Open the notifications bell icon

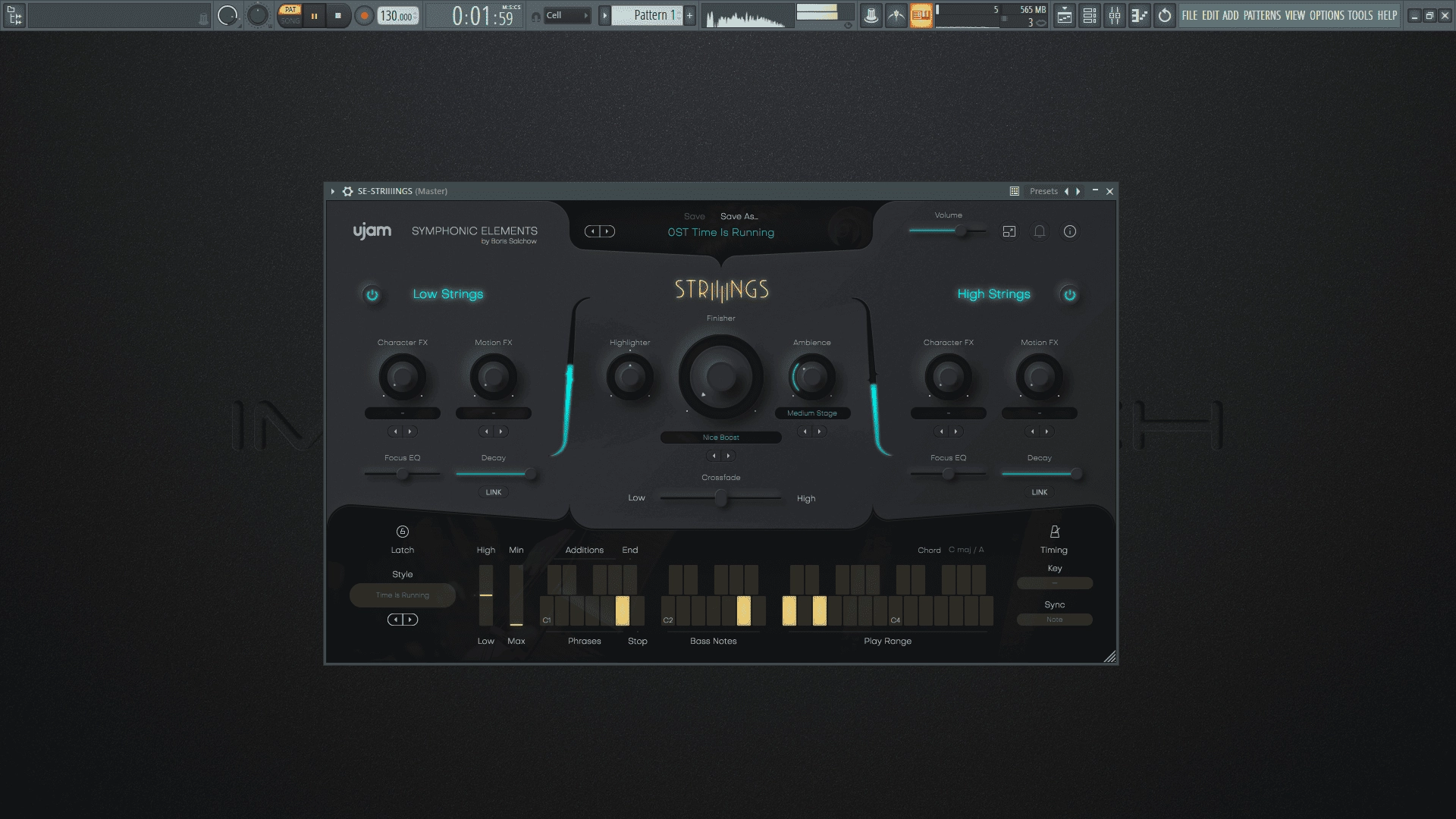click(x=1040, y=231)
